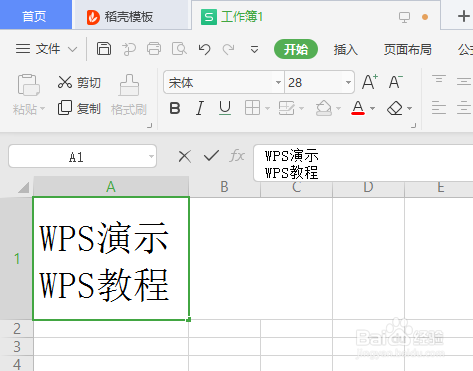Apply cell borders icon
This screenshot has width=473, height=371.
coord(252,108)
